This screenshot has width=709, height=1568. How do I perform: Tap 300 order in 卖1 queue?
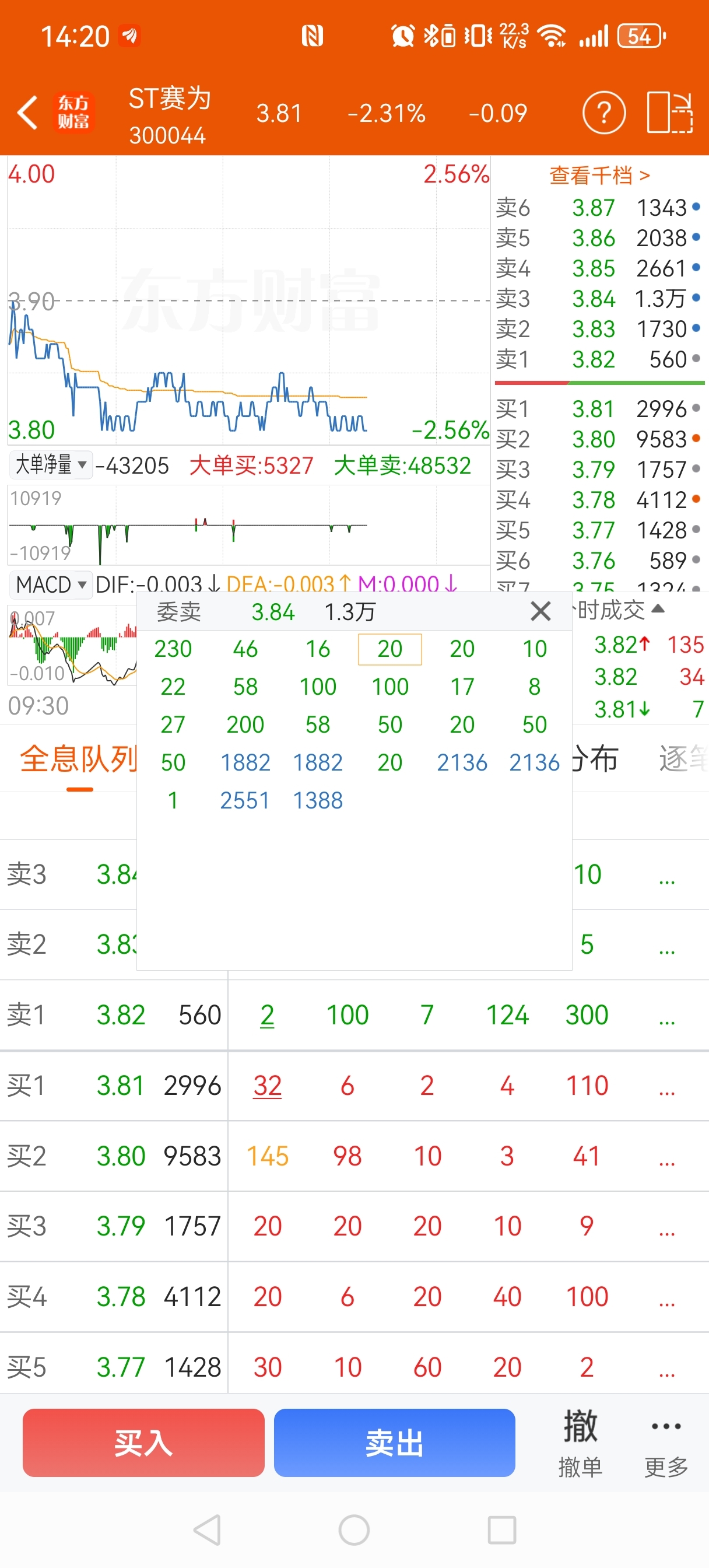587,1014
